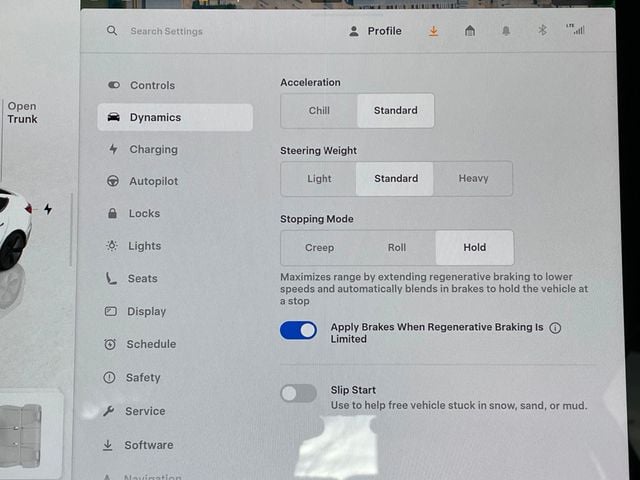Set Acceleration to Chill

point(319,111)
